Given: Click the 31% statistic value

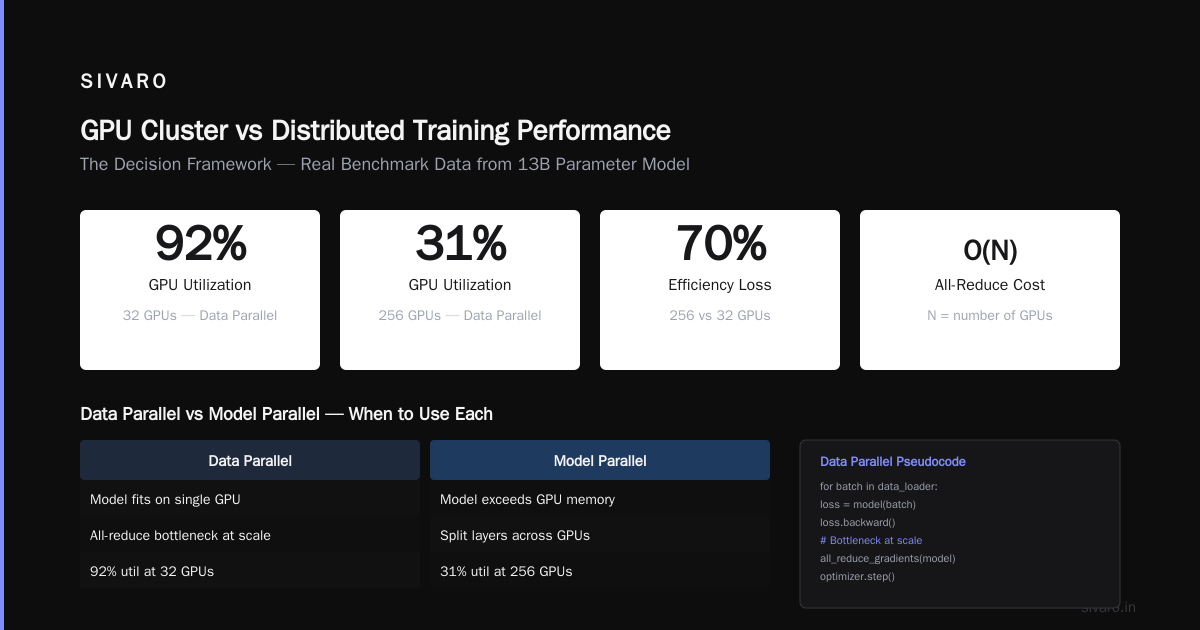Looking at the screenshot, I should (x=460, y=243).
